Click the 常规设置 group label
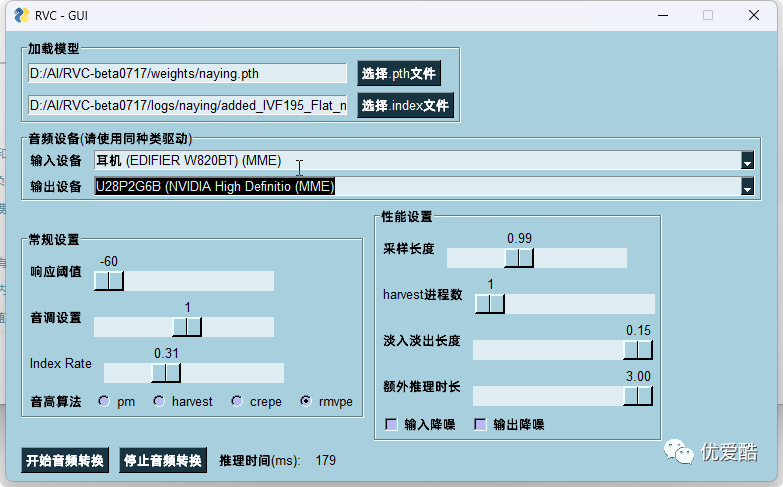 click(54, 240)
